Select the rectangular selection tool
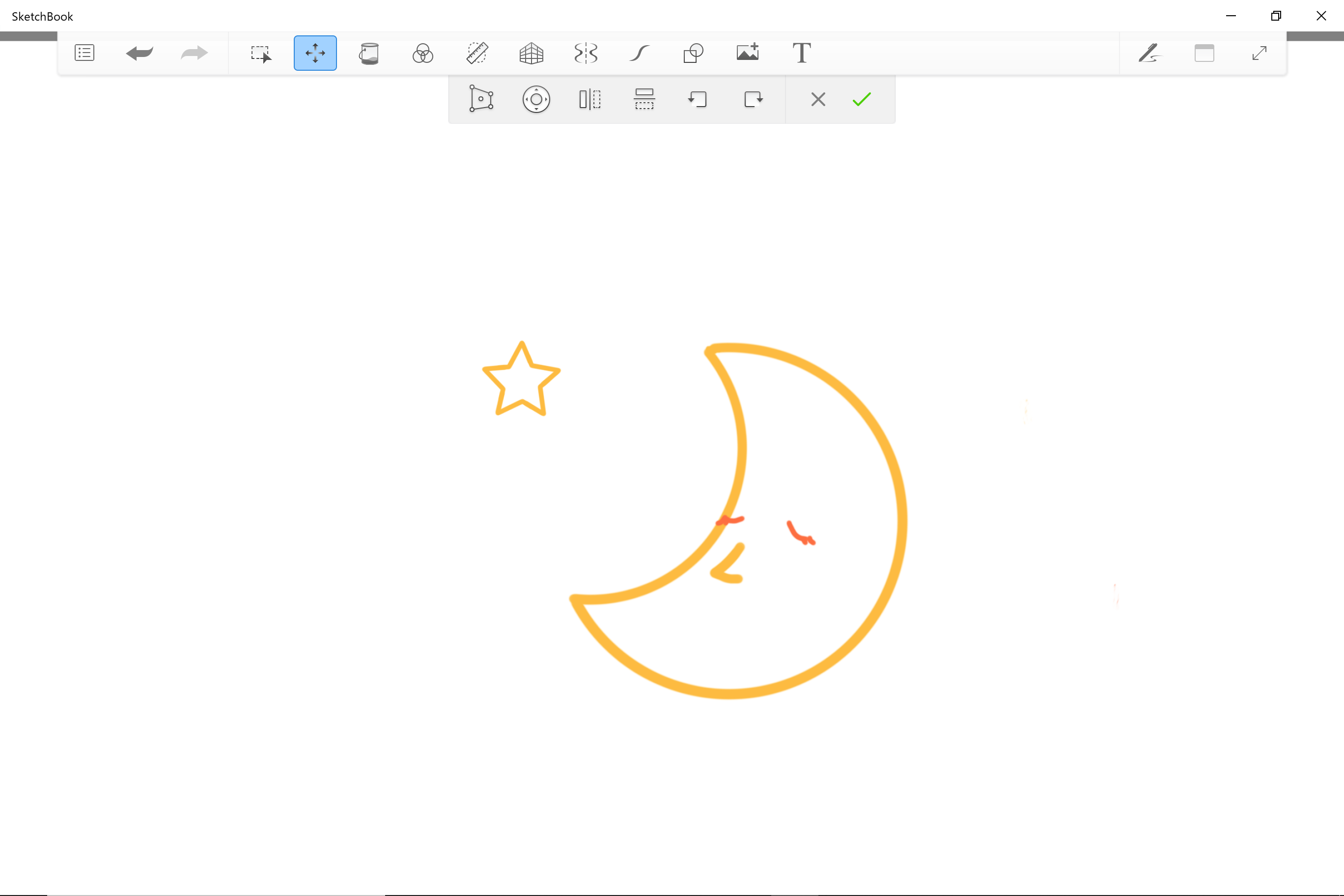Screen dimensions: 1344x896 [261, 54]
